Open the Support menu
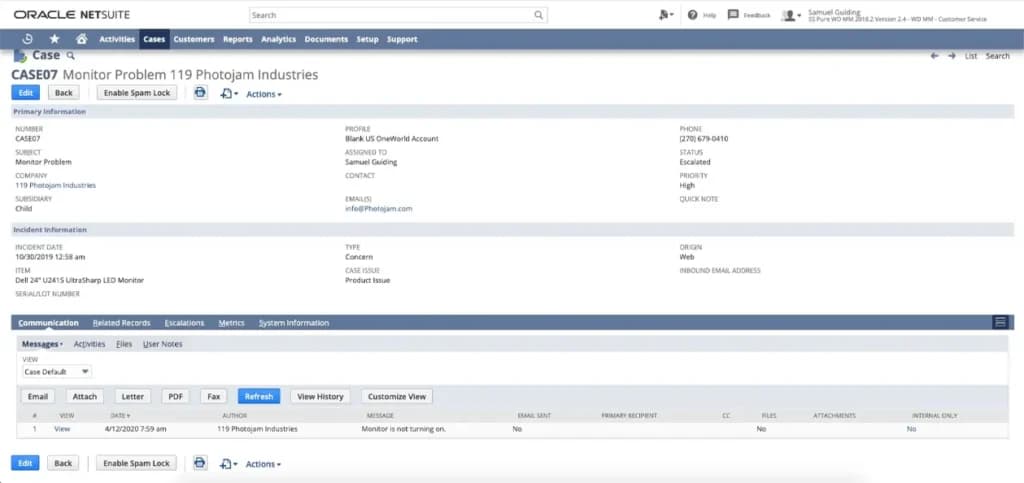Viewport: 1024px width, 483px height. [402, 39]
